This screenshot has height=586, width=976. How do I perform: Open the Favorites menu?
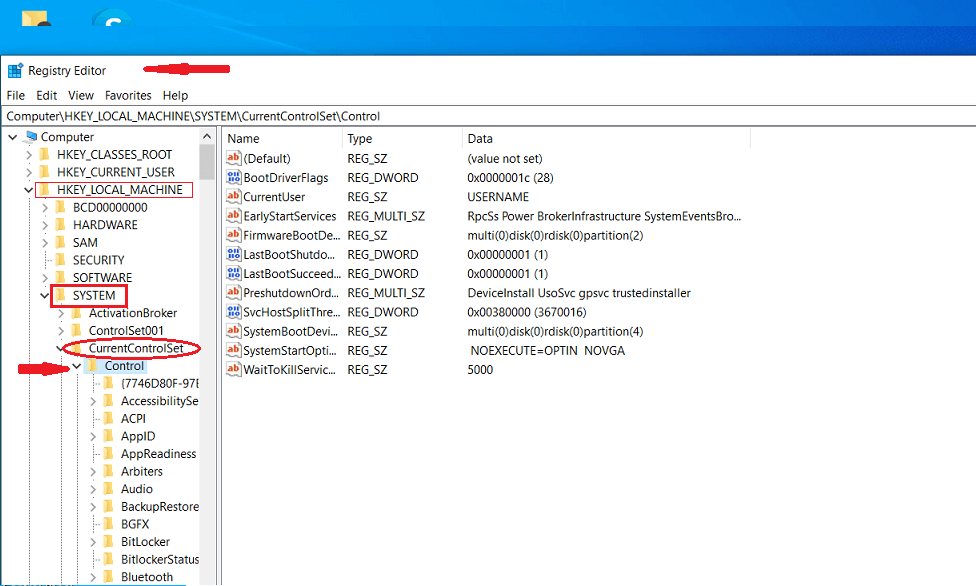pyautogui.click(x=128, y=95)
